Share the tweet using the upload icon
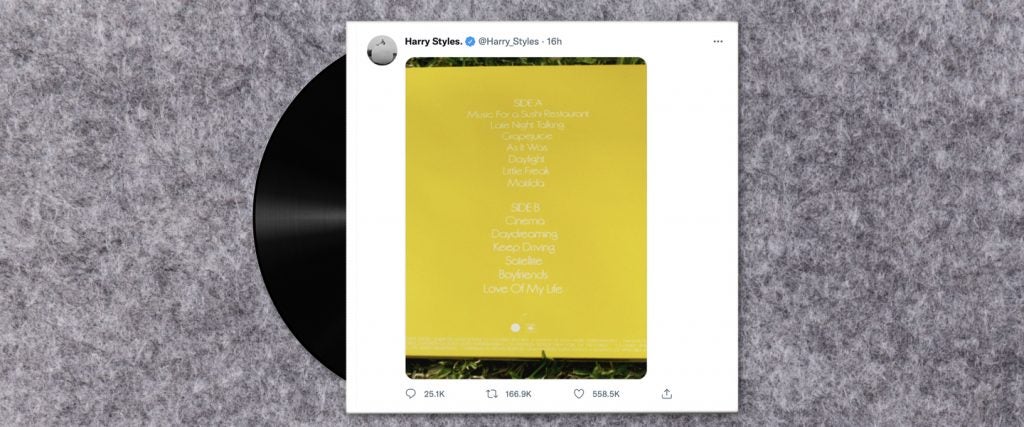This screenshot has height=427, width=1024. [x=666, y=394]
